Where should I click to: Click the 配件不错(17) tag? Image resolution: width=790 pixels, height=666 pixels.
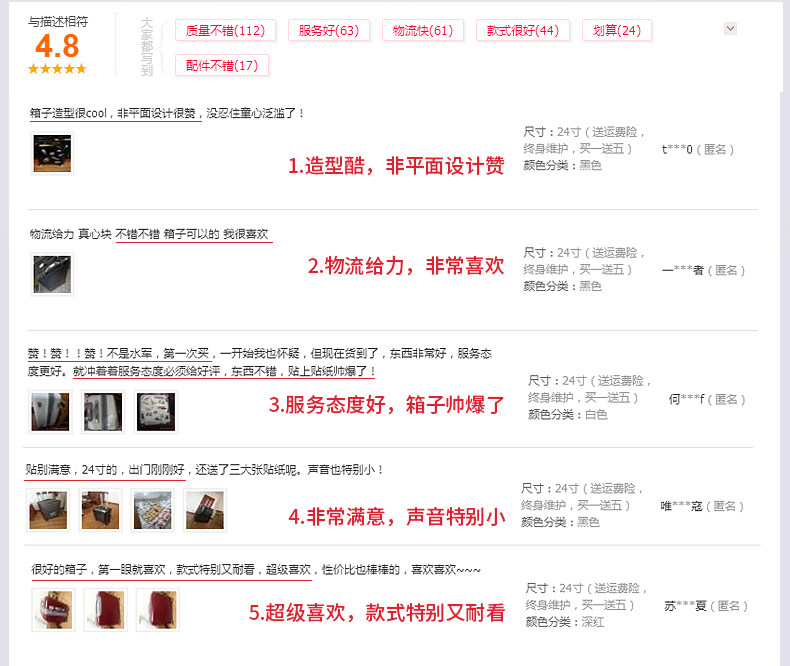222,65
